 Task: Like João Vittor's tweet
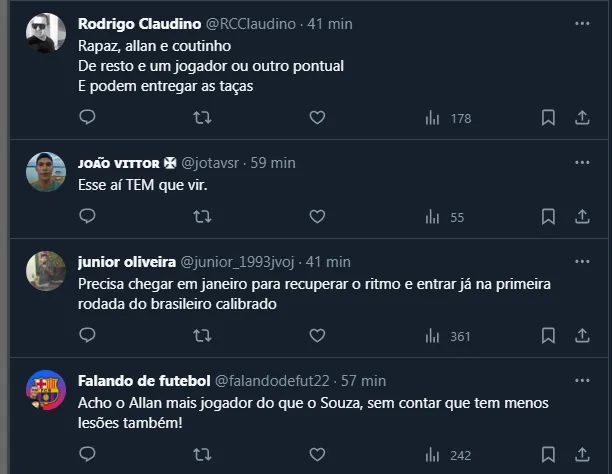[x=317, y=217]
